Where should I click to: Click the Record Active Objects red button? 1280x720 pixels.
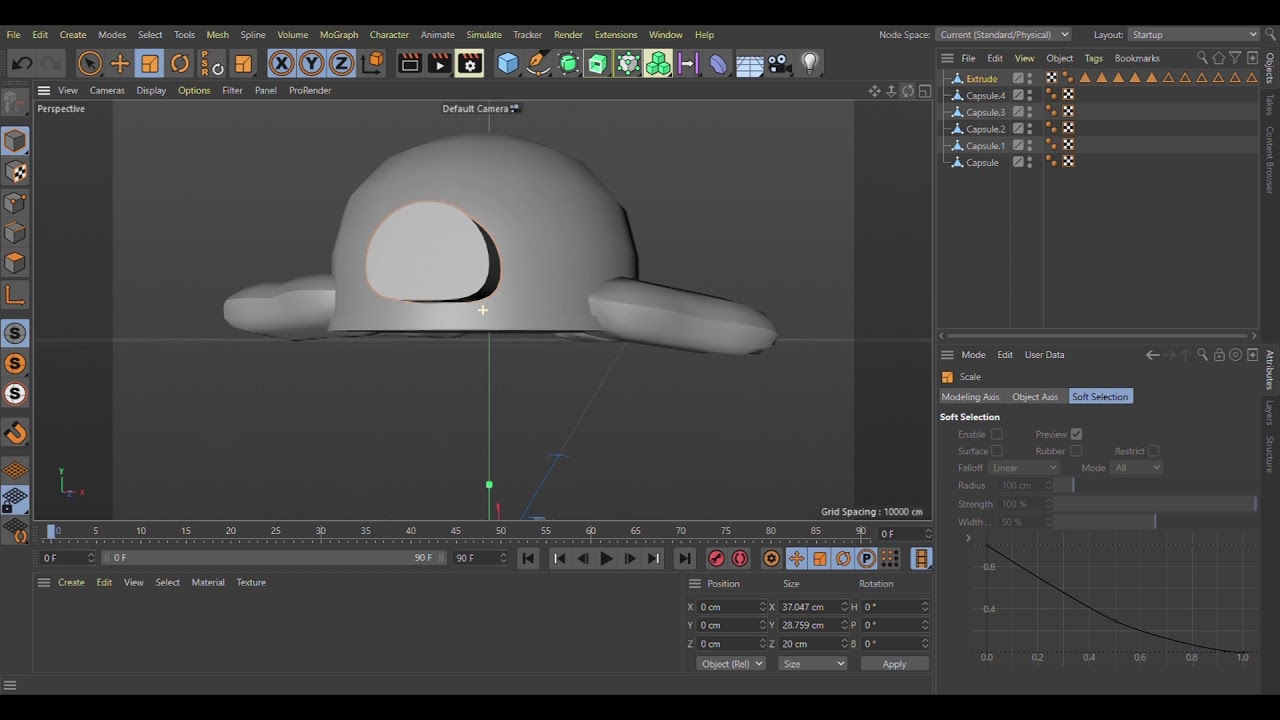tap(716, 559)
